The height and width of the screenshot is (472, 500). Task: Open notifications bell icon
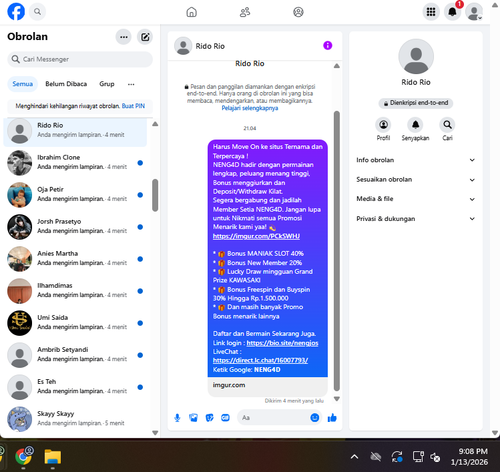tap(452, 12)
